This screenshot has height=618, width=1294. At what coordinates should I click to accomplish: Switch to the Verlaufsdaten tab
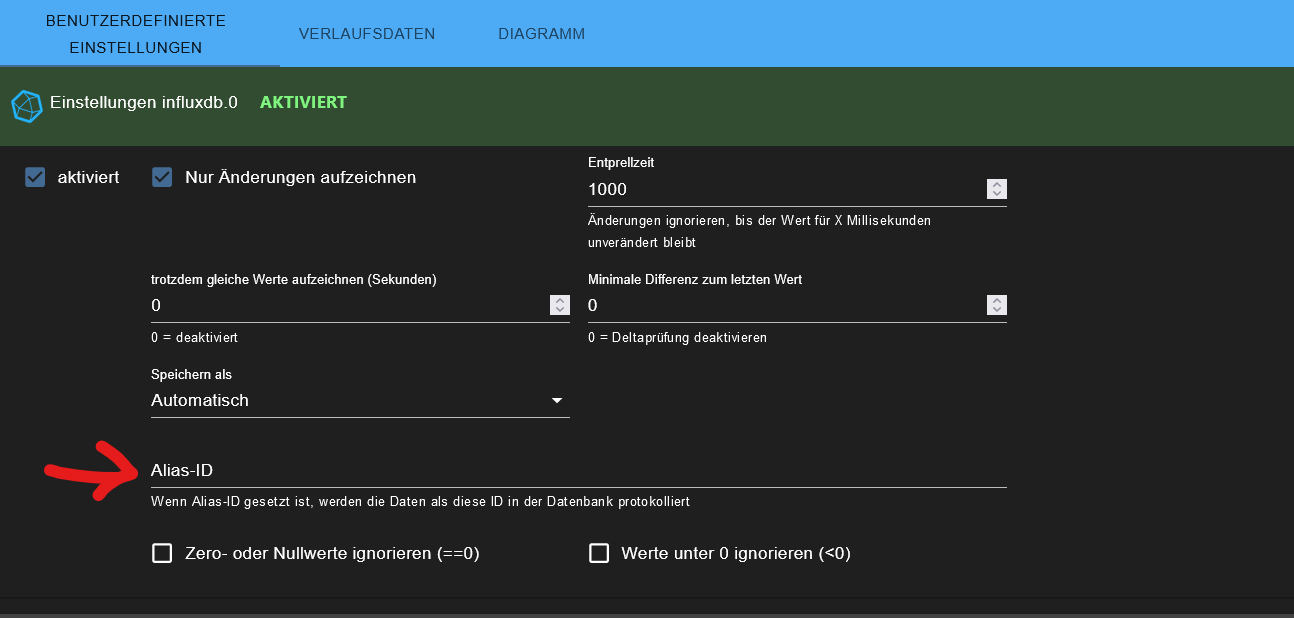367,34
